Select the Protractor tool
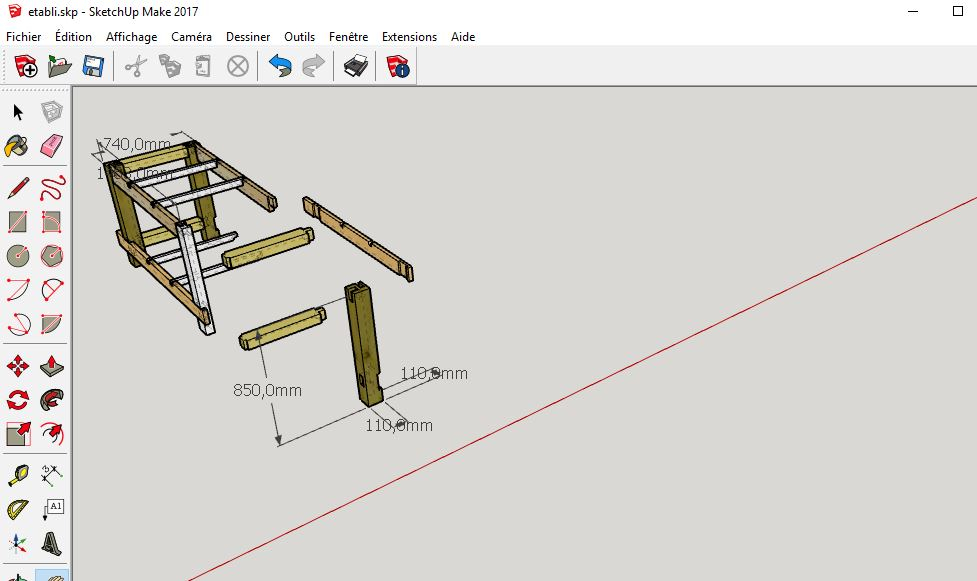The image size is (977, 581). (18, 510)
